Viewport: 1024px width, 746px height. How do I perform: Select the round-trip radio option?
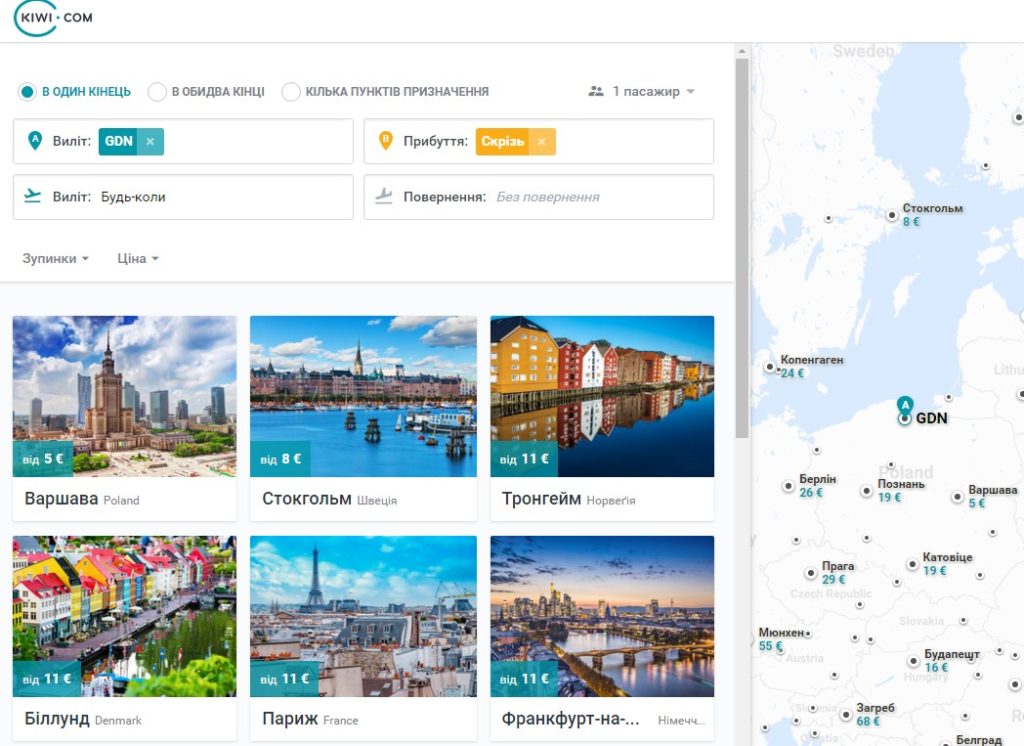click(157, 91)
